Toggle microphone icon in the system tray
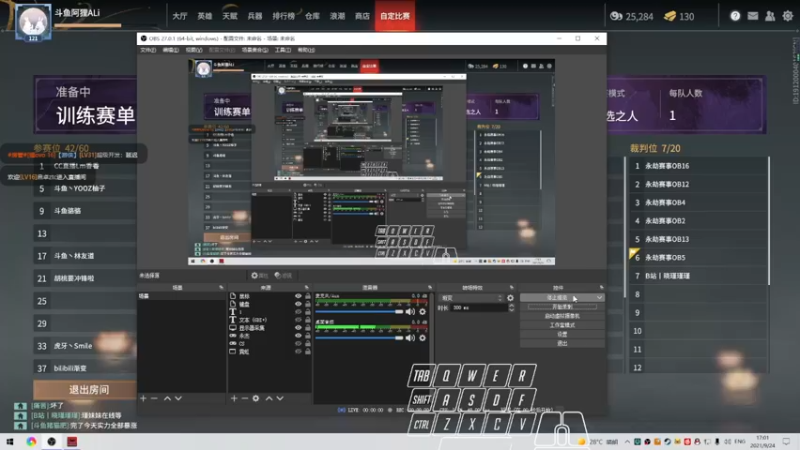Screen dimensions: 800x450 tap(717, 442)
